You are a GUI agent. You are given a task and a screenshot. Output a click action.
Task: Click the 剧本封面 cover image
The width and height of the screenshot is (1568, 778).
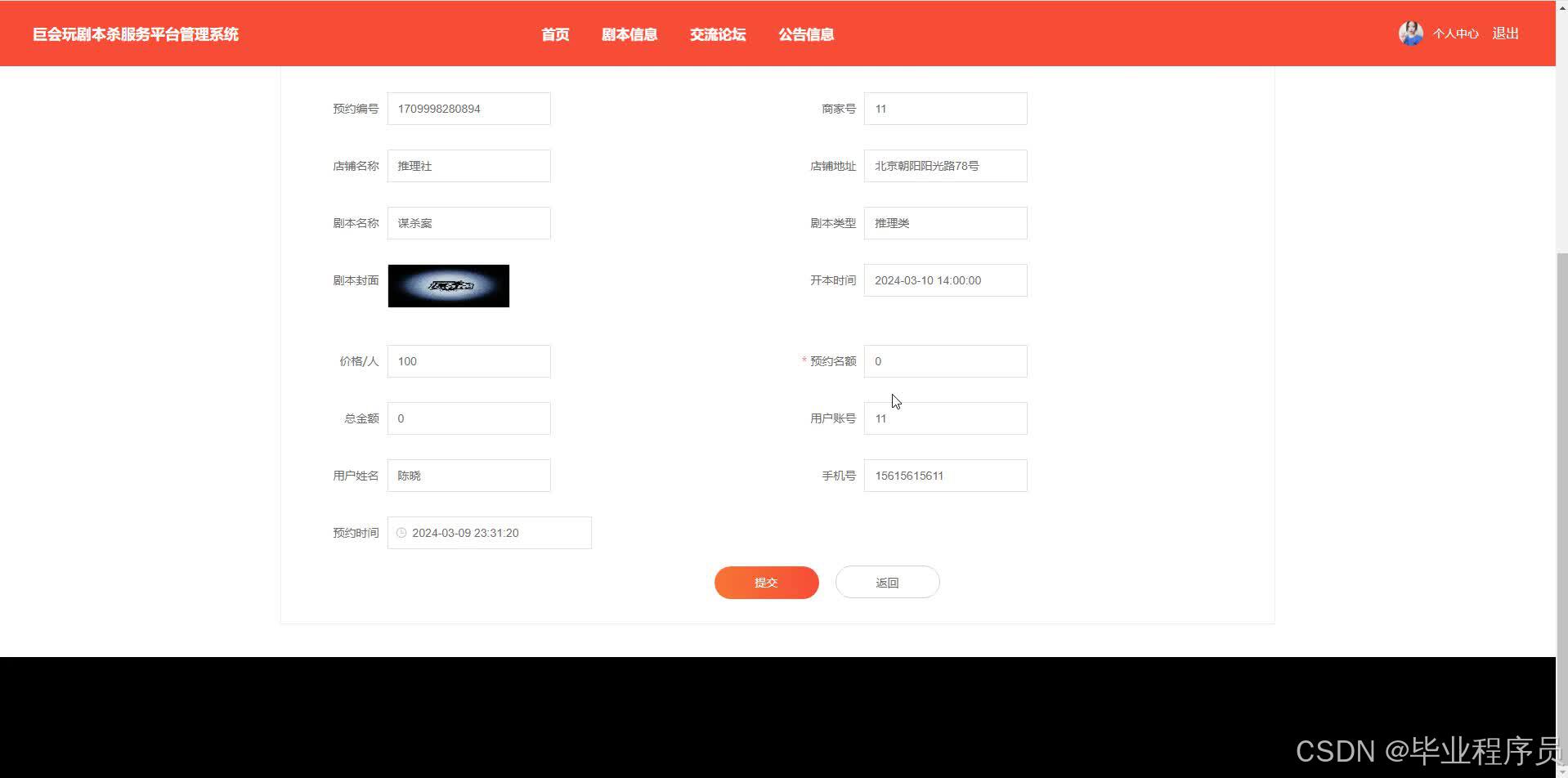tap(448, 285)
